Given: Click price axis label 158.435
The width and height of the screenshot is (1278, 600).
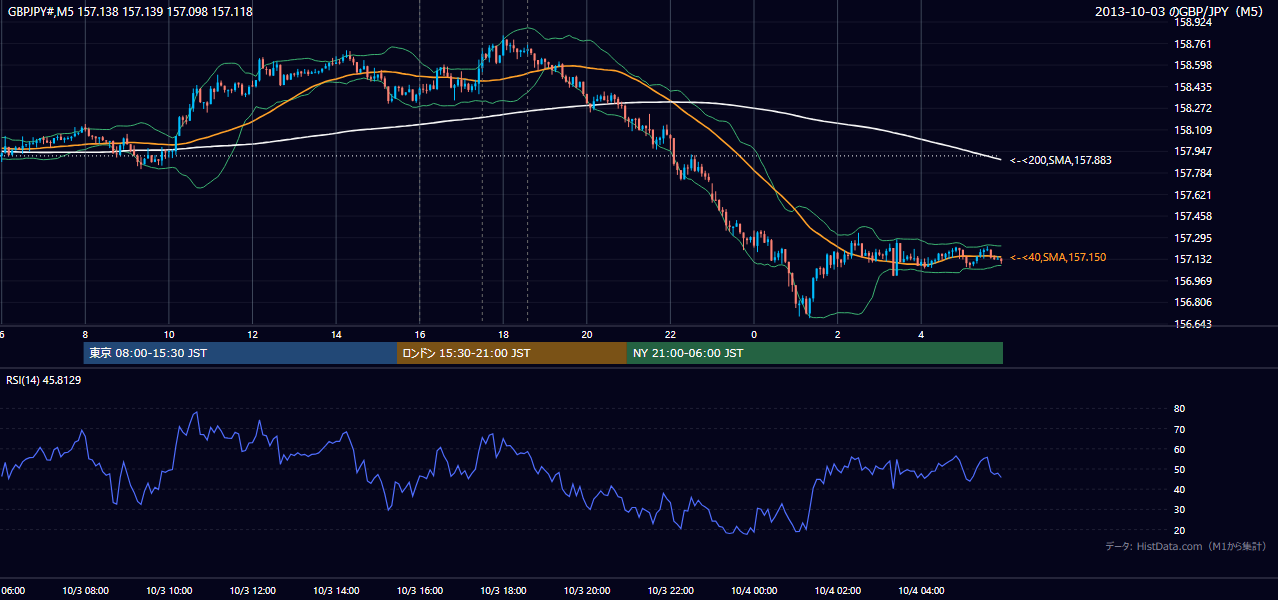Looking at the screenshot, I should [1192, 87].
